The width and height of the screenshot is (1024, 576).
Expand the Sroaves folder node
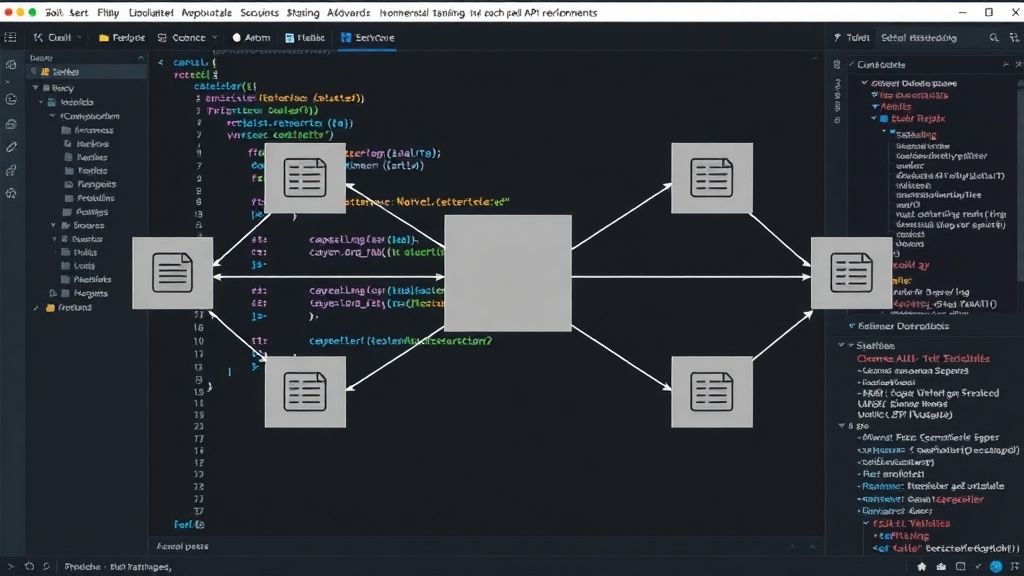point(54,225)
